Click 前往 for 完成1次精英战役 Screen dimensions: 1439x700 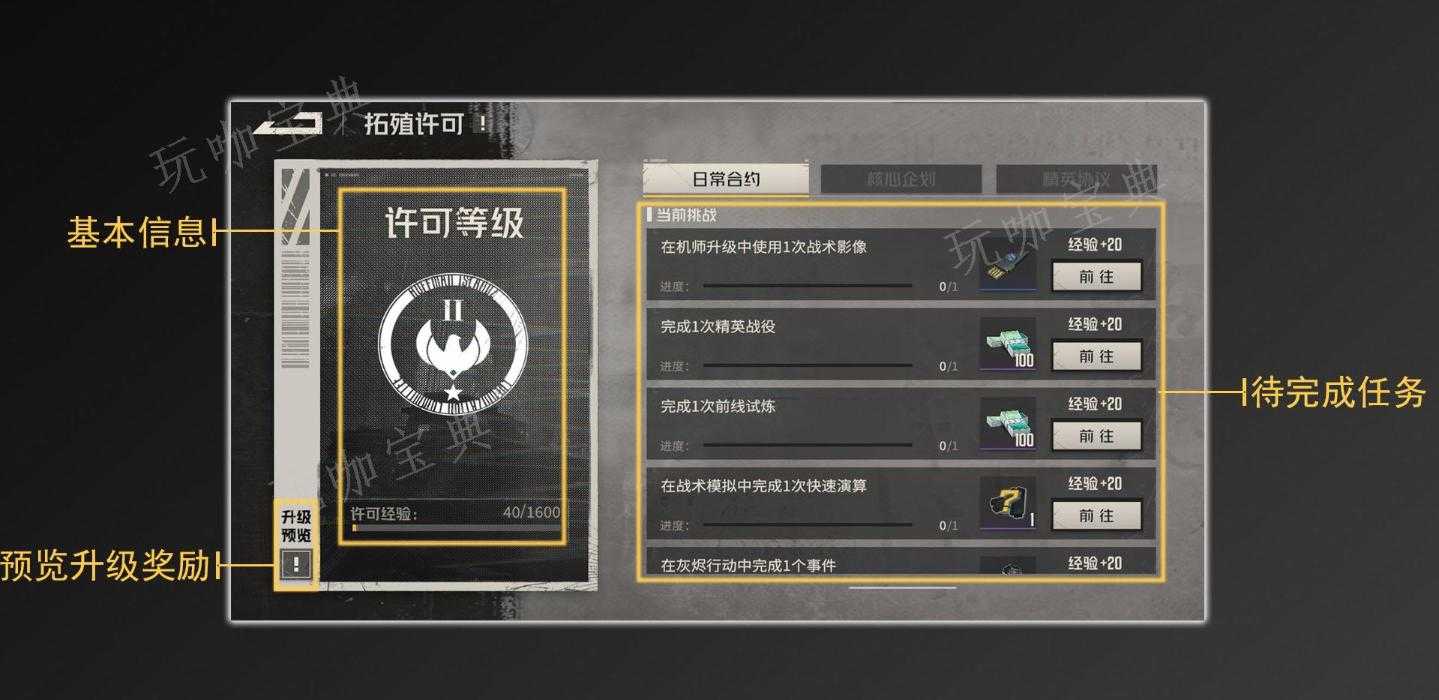pos(1096,356)
